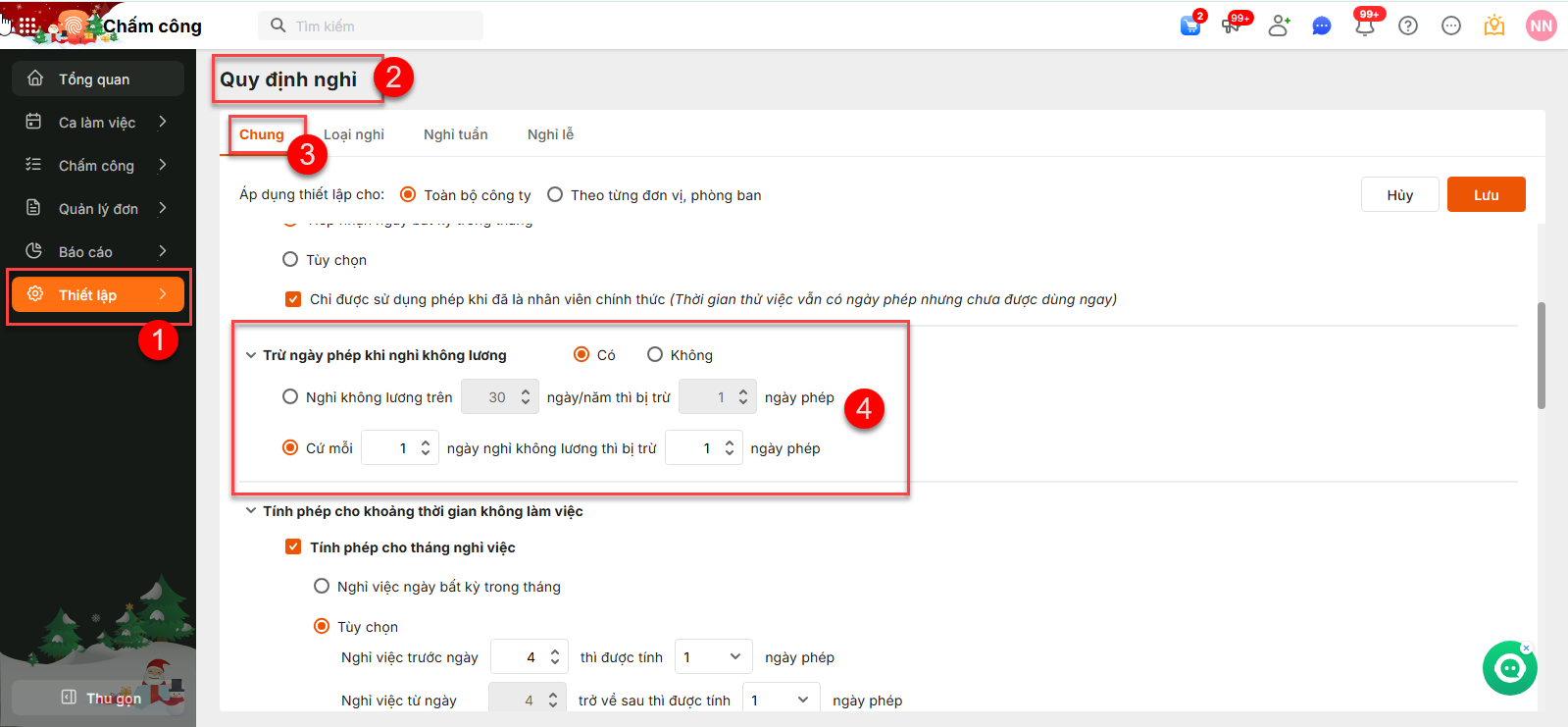Image resolution: width=1568 pixels, height=727 pixels.
Task: Click the vertical page scrollbar
Action: (x=1541, y=353)
